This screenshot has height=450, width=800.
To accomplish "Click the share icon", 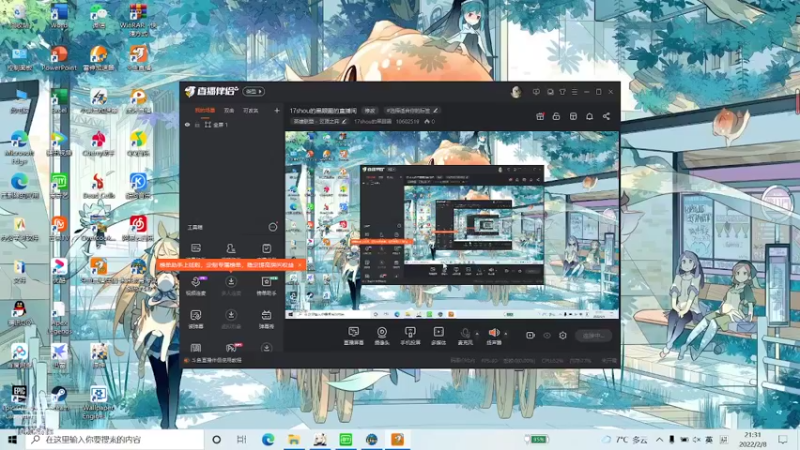I will (606, 116).
